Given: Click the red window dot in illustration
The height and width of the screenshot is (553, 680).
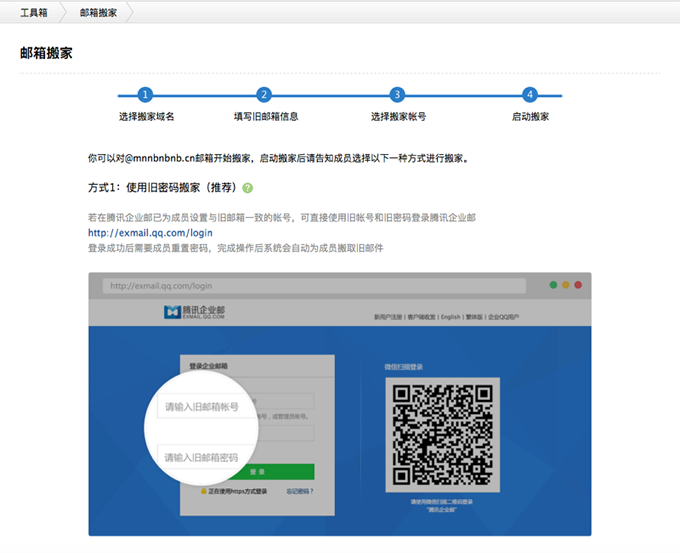Looking at the screenshot, I should [580, 286].
